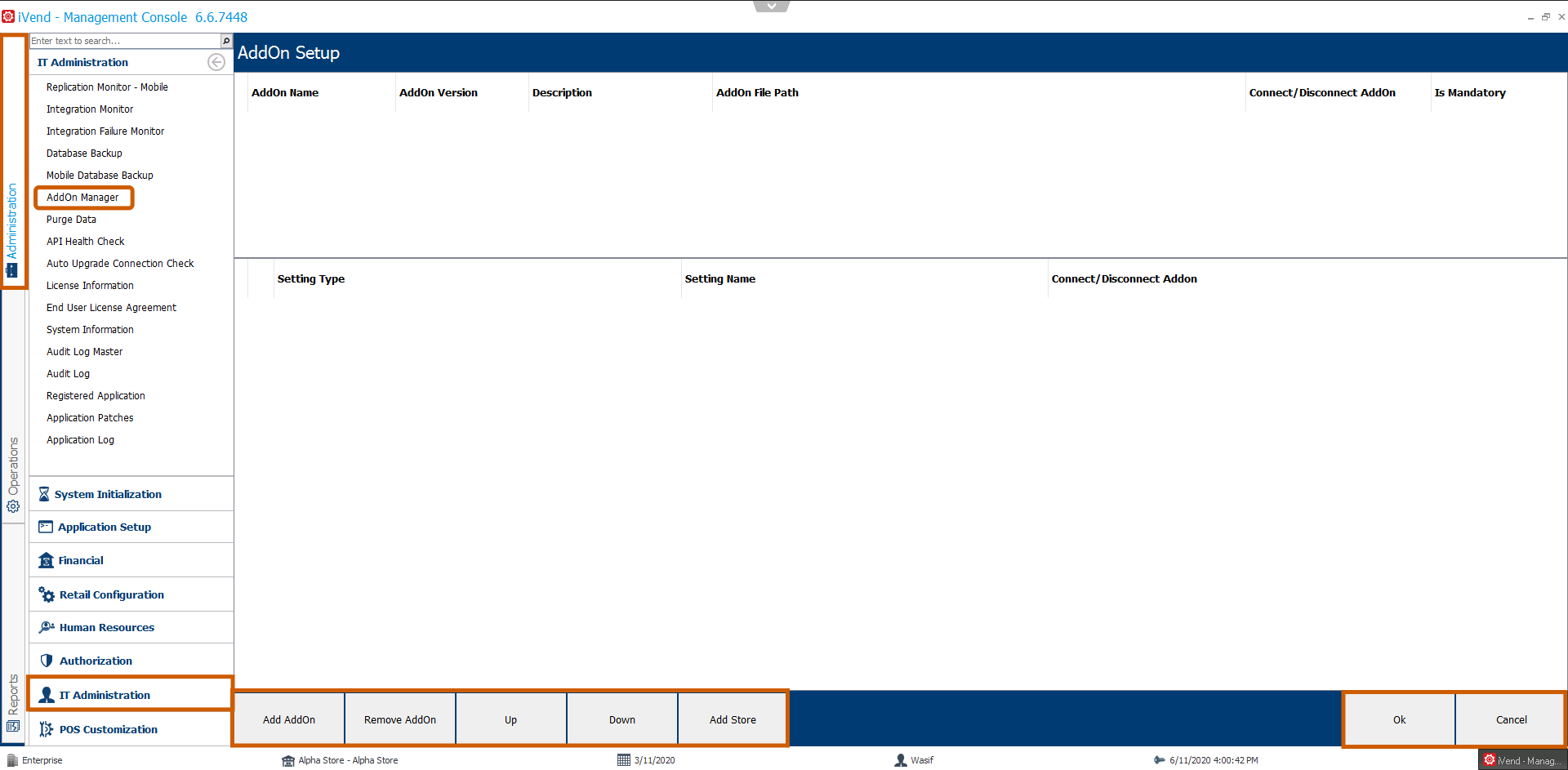Viewport: 1568px width, 770px height.
Task: Click the Add Store button
Action: click(x=733, y=719)
